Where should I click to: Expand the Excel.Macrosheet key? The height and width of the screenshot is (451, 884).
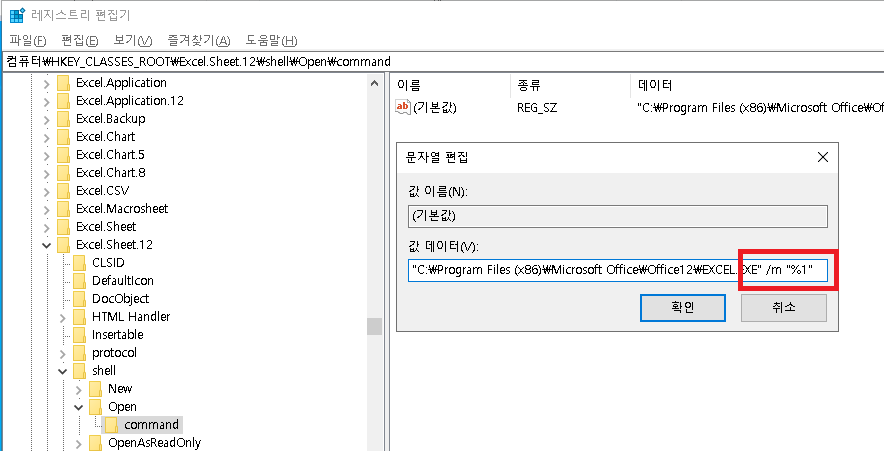point(47,209)
